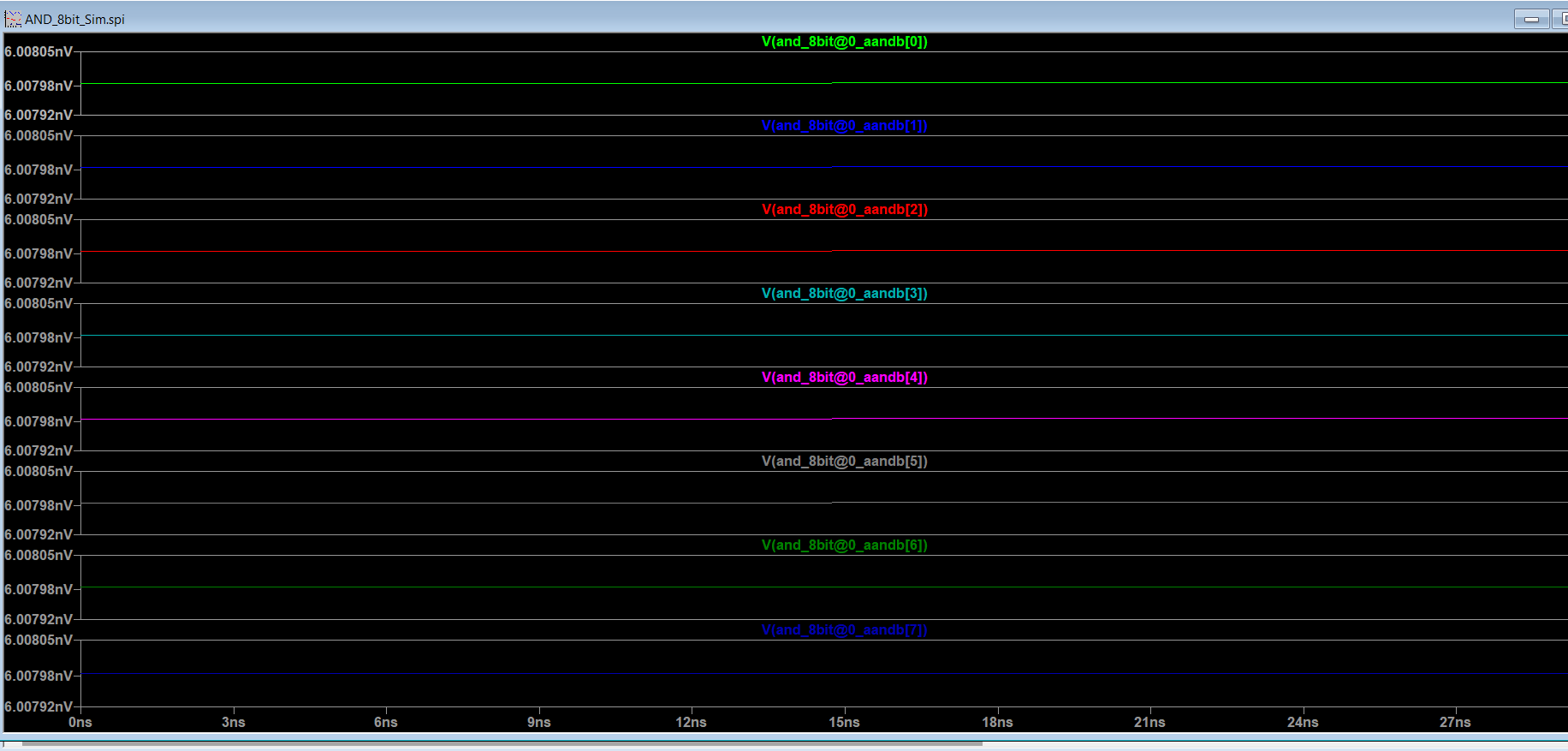Click the 27ns label on horizontal axis
The width and height of the screenshot is (1568, 751).
click(x=1455, y=722)
